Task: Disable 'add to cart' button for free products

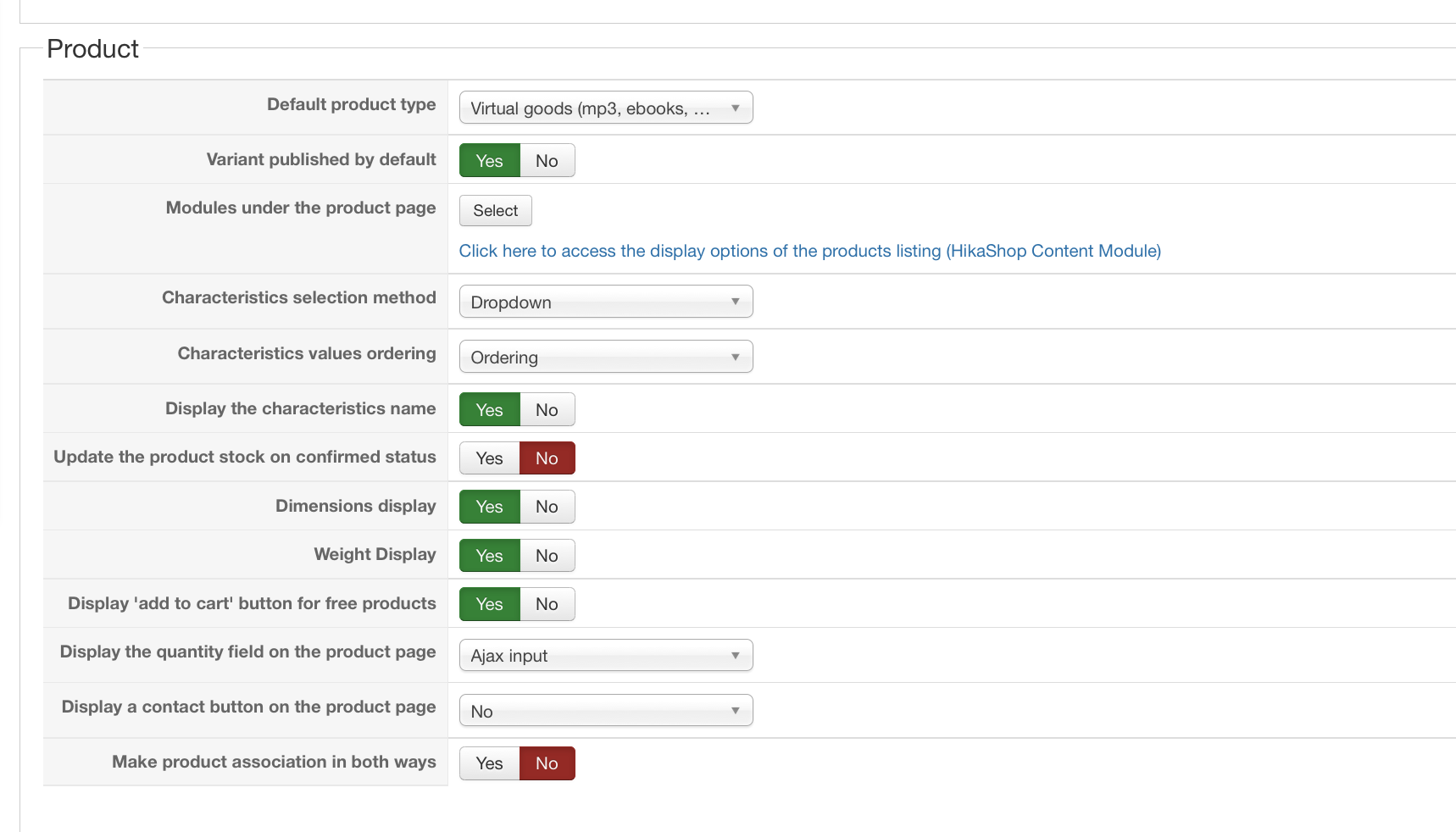Action: coord(547,604)
